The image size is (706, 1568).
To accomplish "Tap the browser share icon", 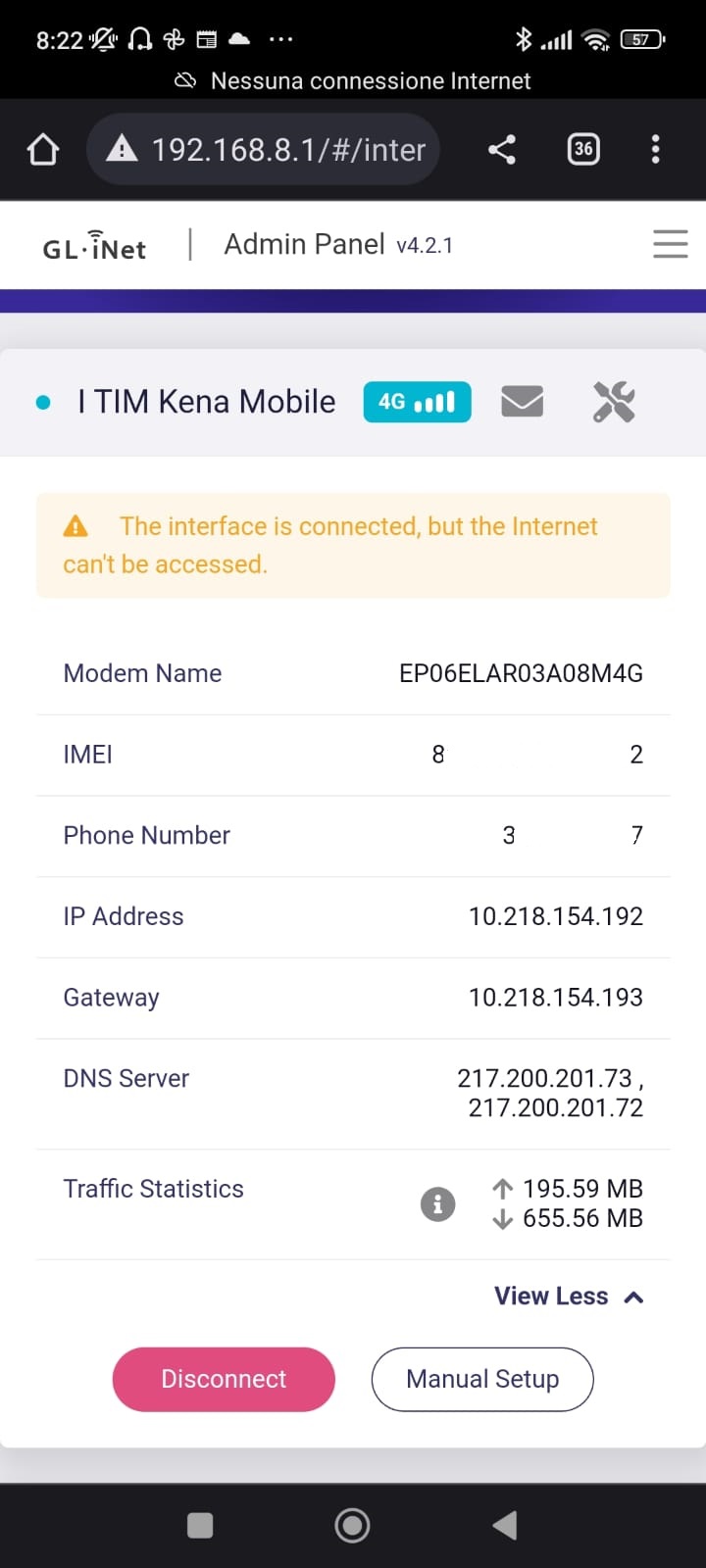I will (502, 150).
